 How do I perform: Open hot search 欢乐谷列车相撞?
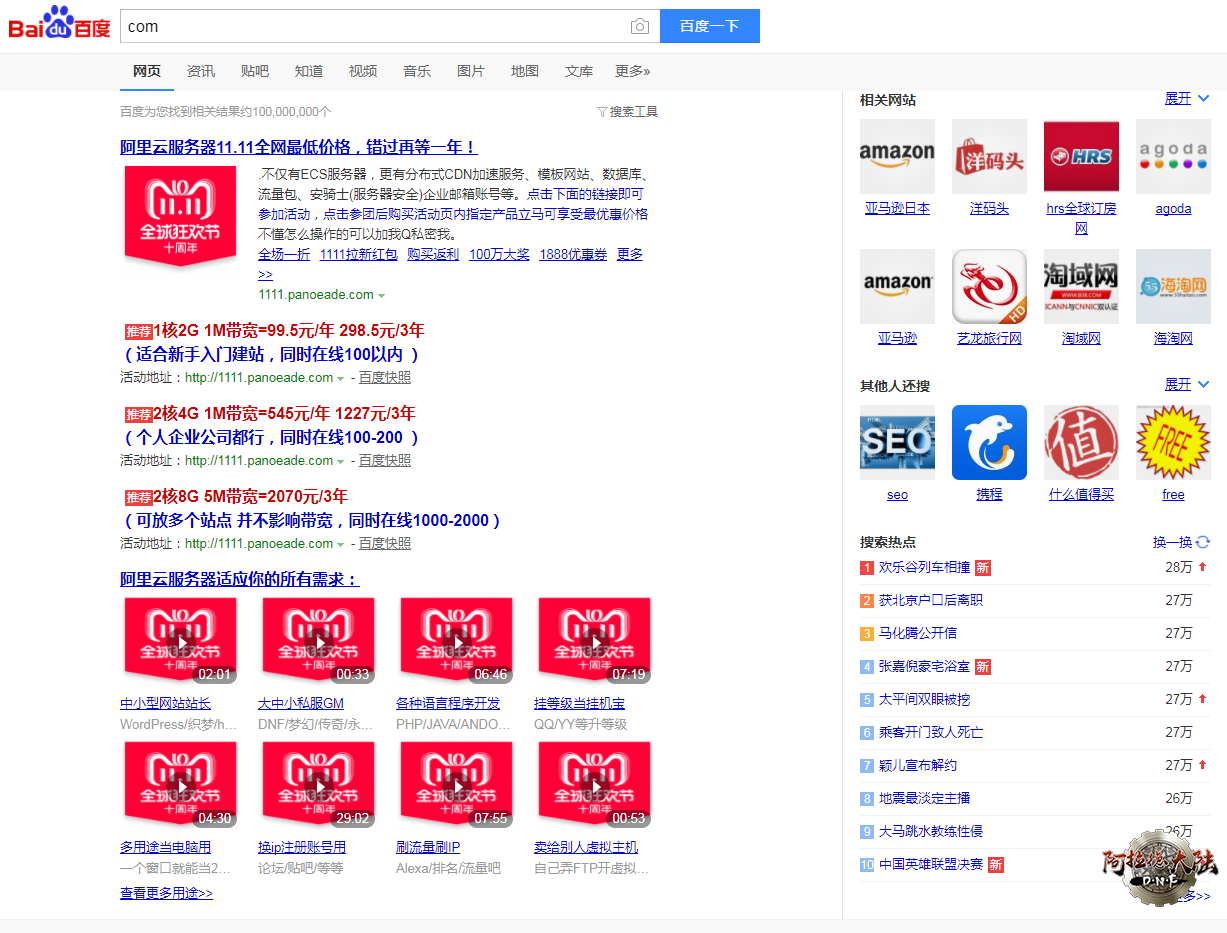click(925, 567)
